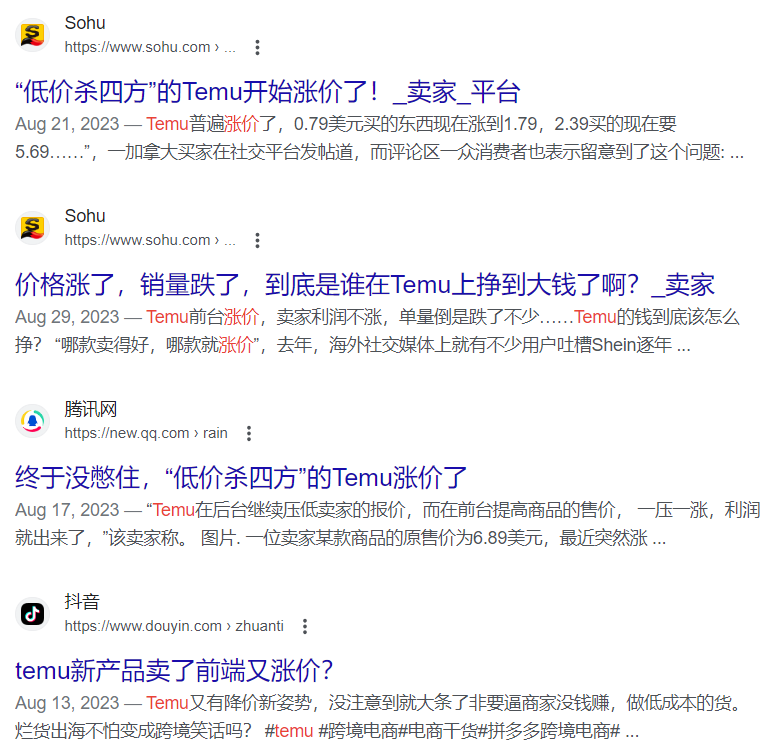Screen dimensions: 772x750
Task: Open headline 终于没憋住 Temu涨价了
Action: point(241,478)
